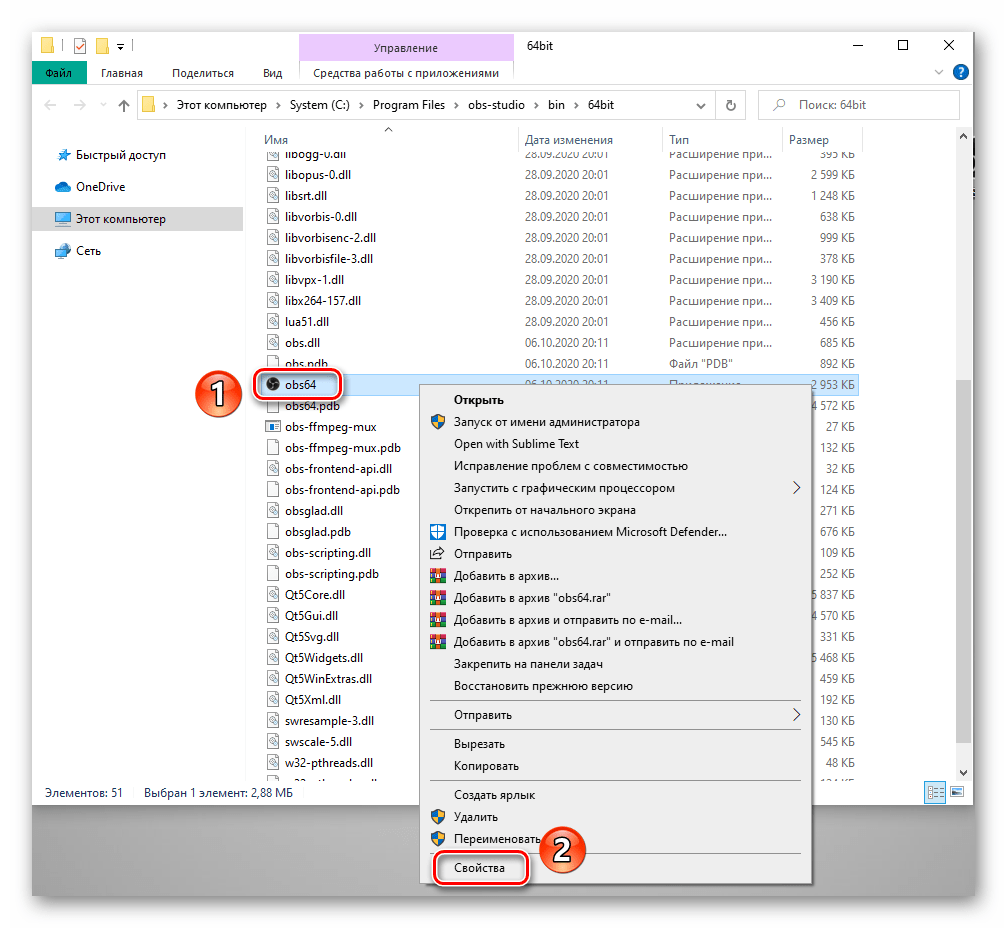Screen dimensions: 1007x928
Task: Expand the address bar history dropdown
Action: coord(701,106)
